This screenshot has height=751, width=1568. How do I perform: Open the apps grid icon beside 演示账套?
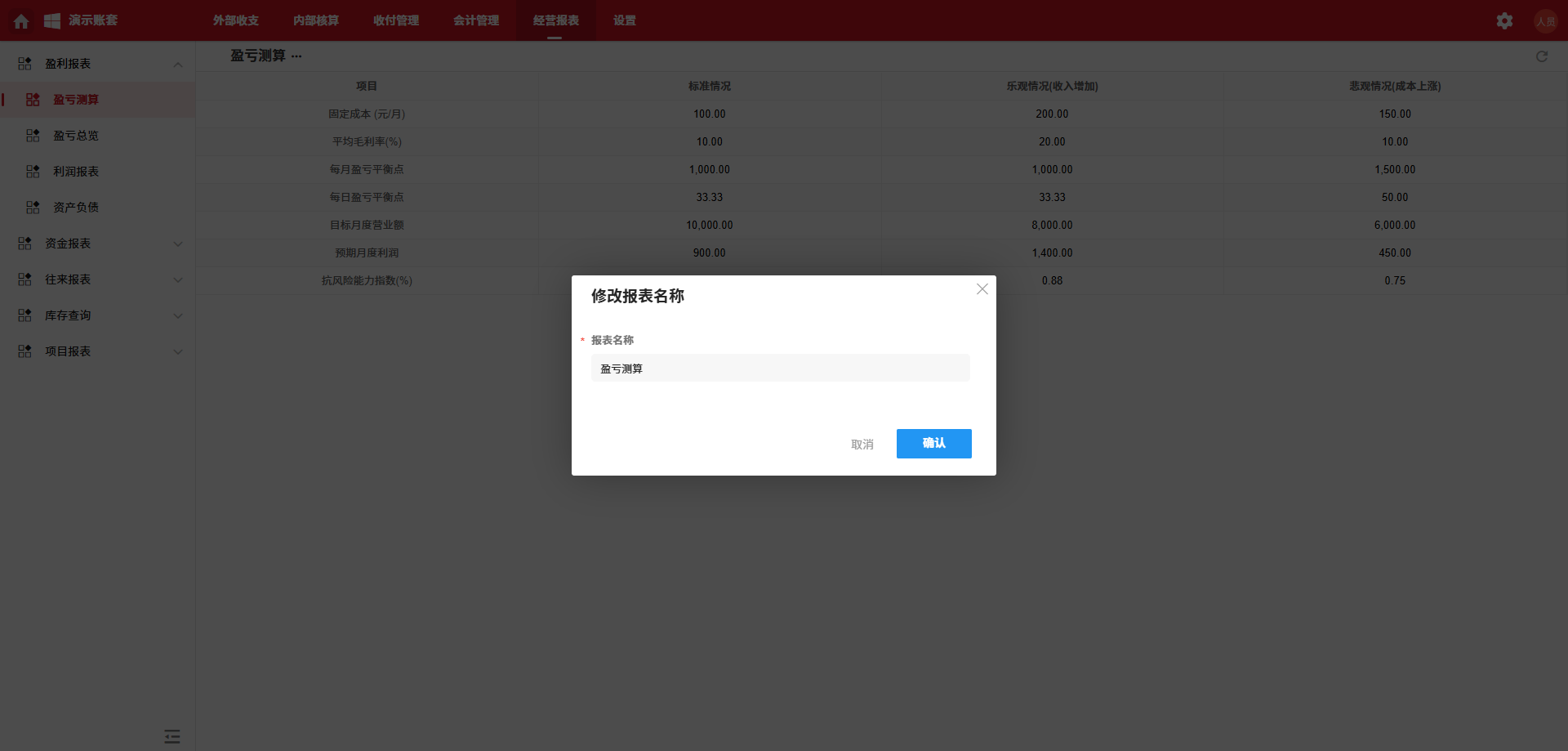coord(51,20)
